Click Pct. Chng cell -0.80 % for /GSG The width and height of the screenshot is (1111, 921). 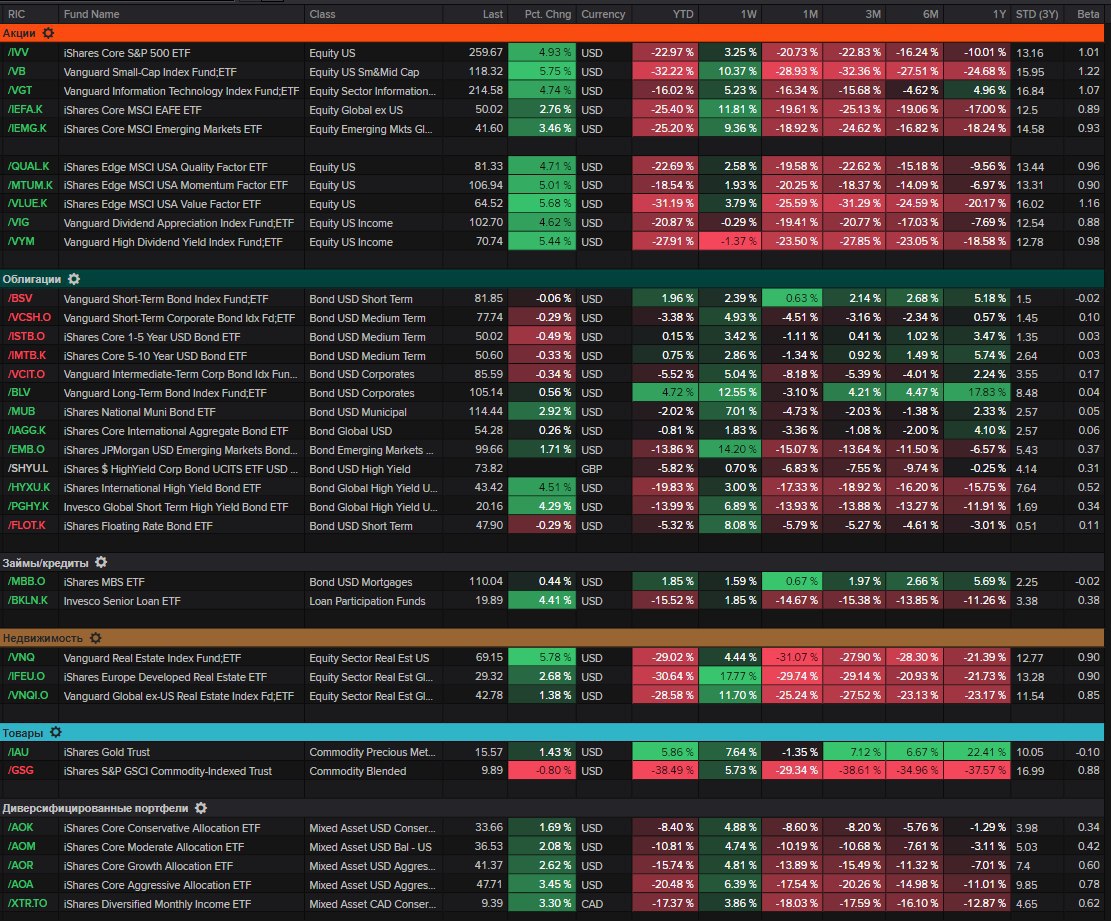(542, 770)
